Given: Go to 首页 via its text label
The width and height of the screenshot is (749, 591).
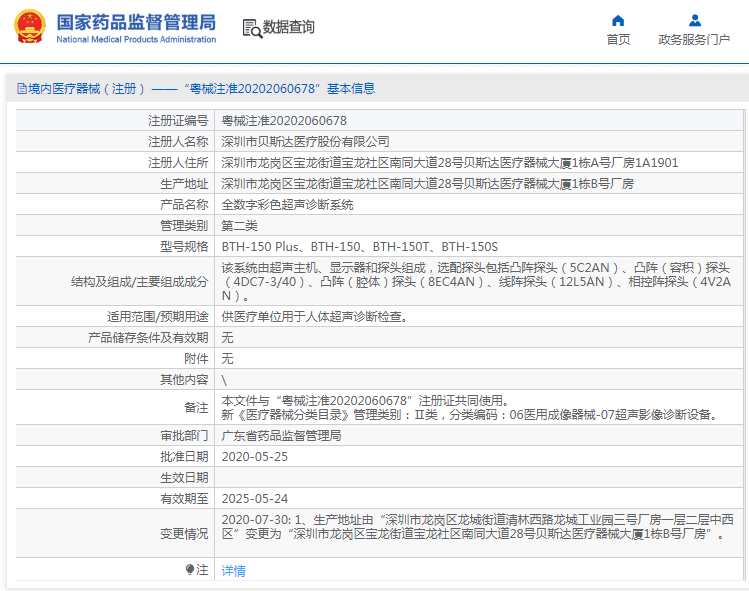Looking at the screenshot, I should click(x=618, y=40).
